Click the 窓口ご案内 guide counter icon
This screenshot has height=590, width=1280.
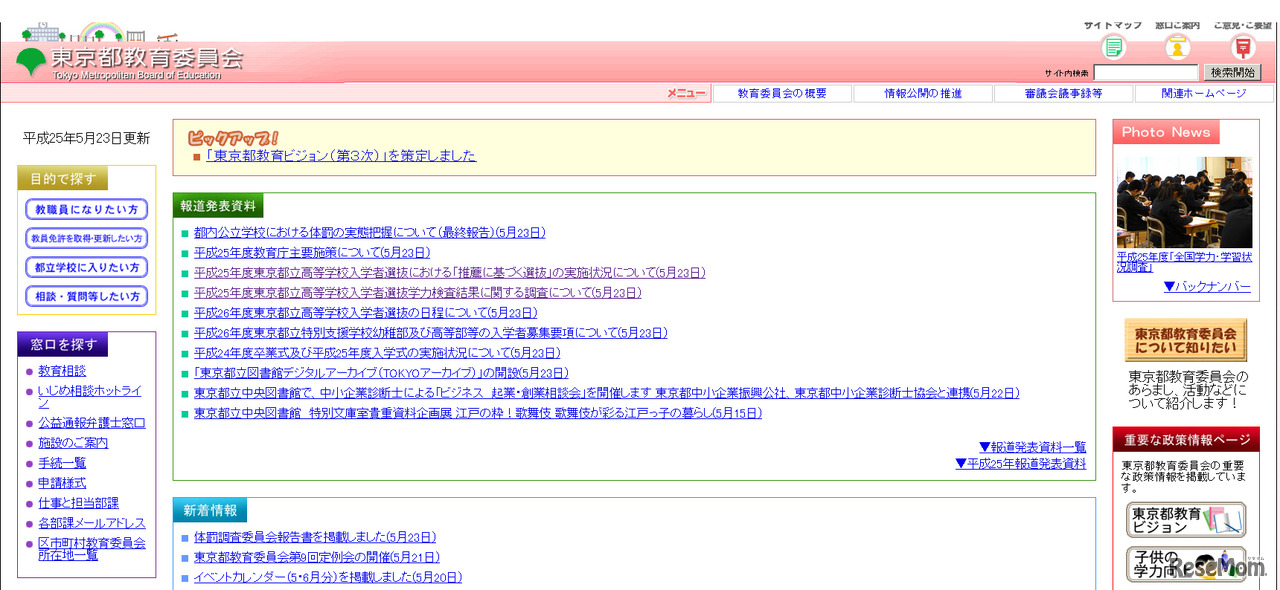point(1178,46)
